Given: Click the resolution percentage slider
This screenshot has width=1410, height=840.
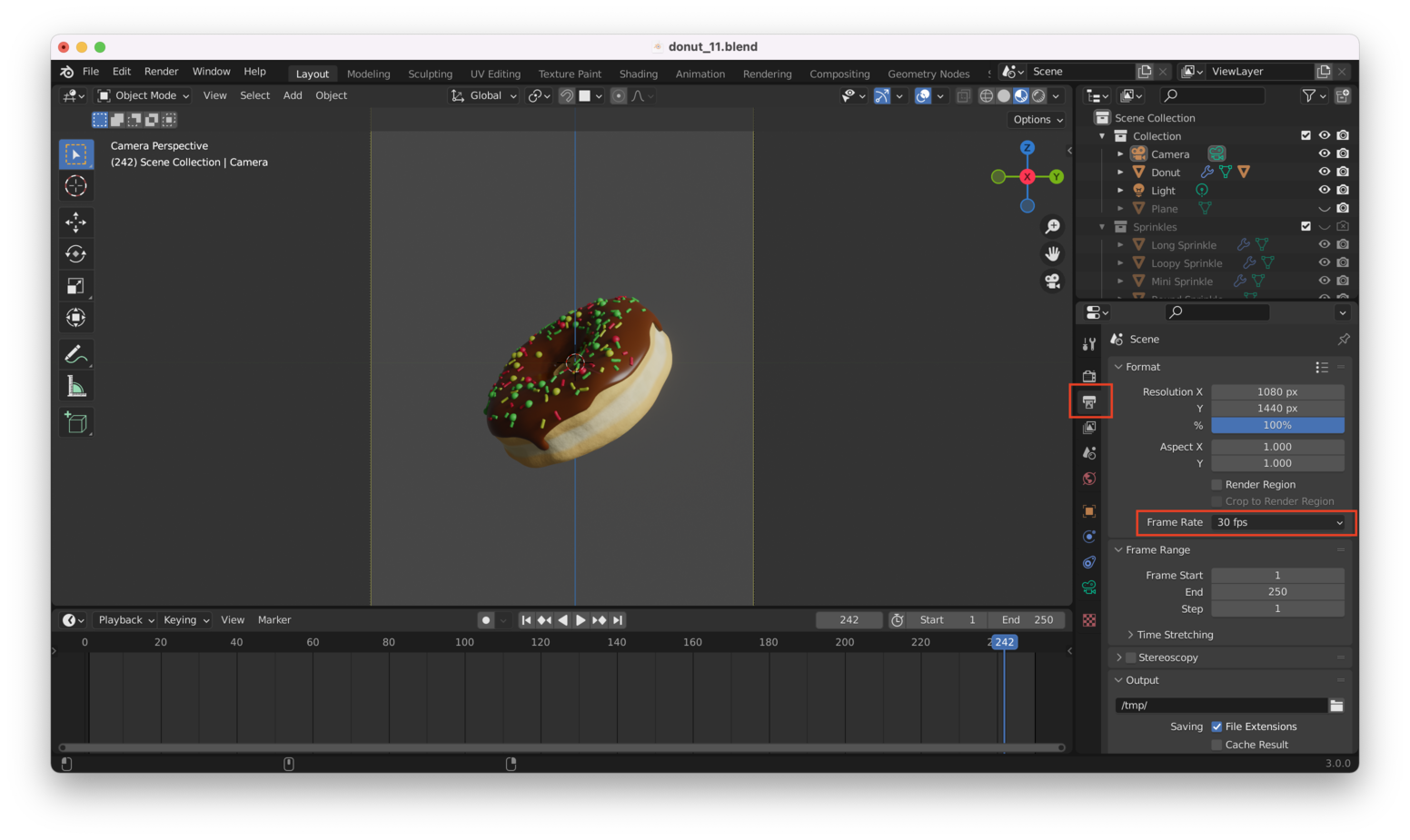Looking at the screenshot, I should point(1276,425).
